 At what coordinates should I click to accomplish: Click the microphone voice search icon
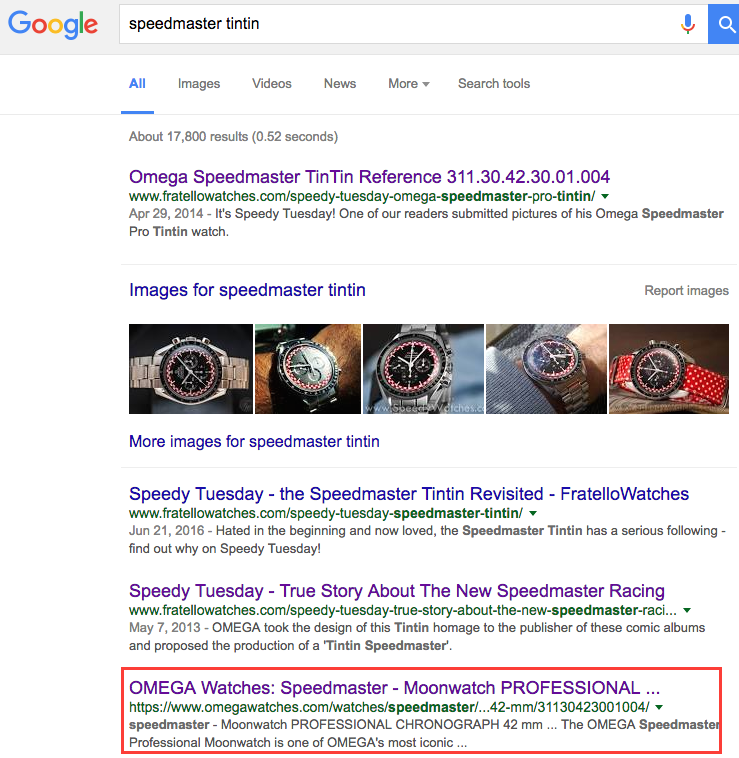point(688,24)
